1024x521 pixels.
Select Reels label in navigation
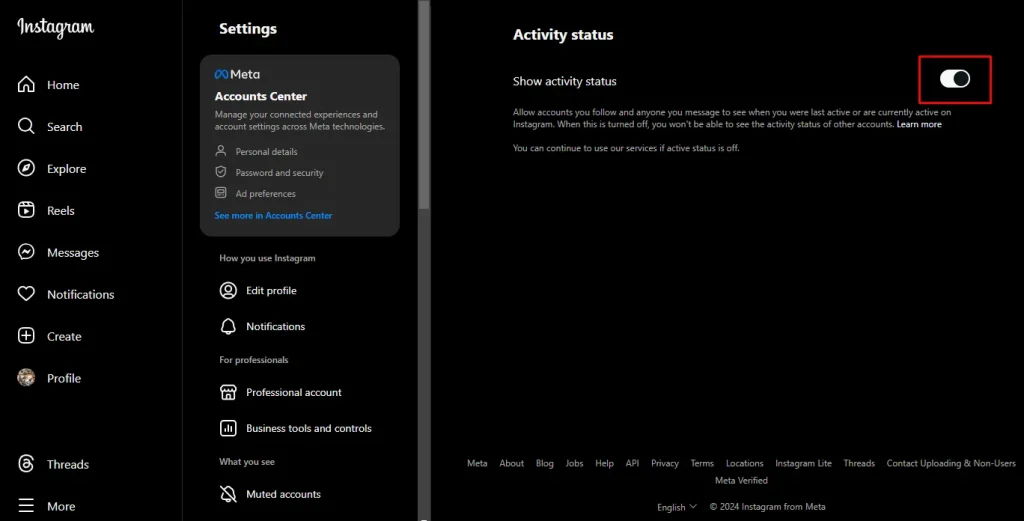tap(61, 211)
